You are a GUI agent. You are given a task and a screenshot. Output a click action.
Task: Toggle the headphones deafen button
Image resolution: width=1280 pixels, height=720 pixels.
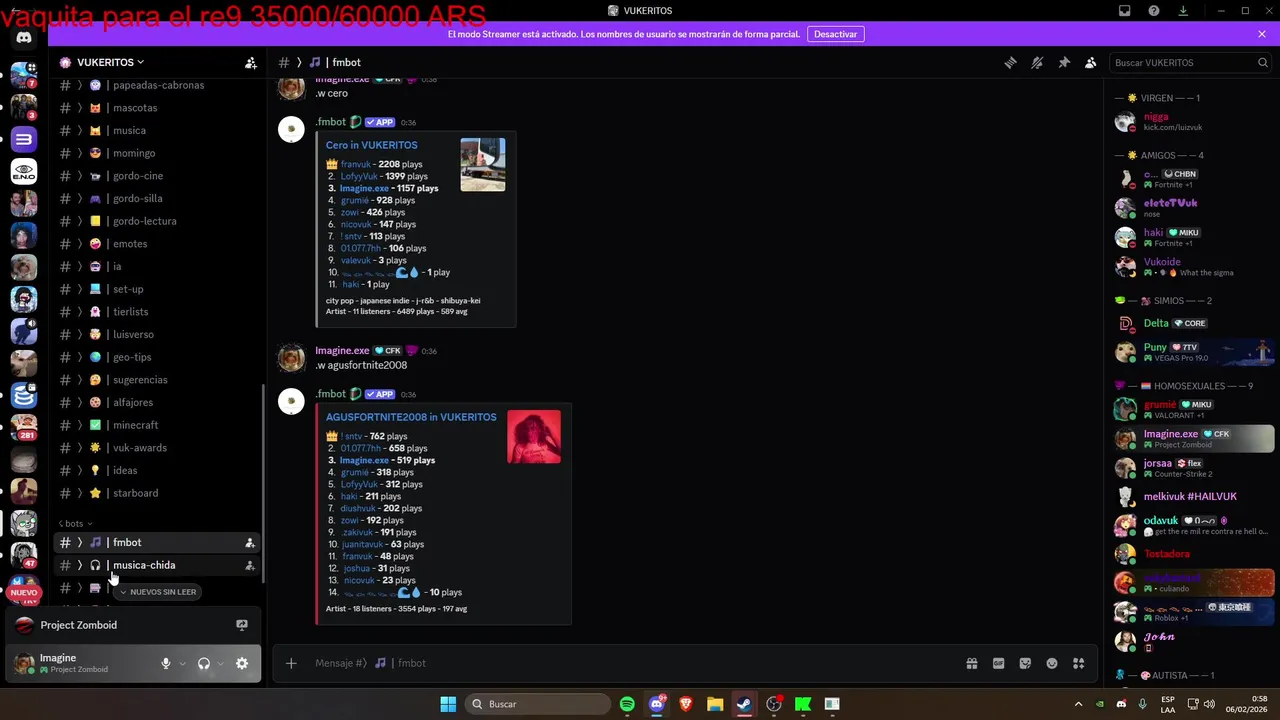(204, 663)
